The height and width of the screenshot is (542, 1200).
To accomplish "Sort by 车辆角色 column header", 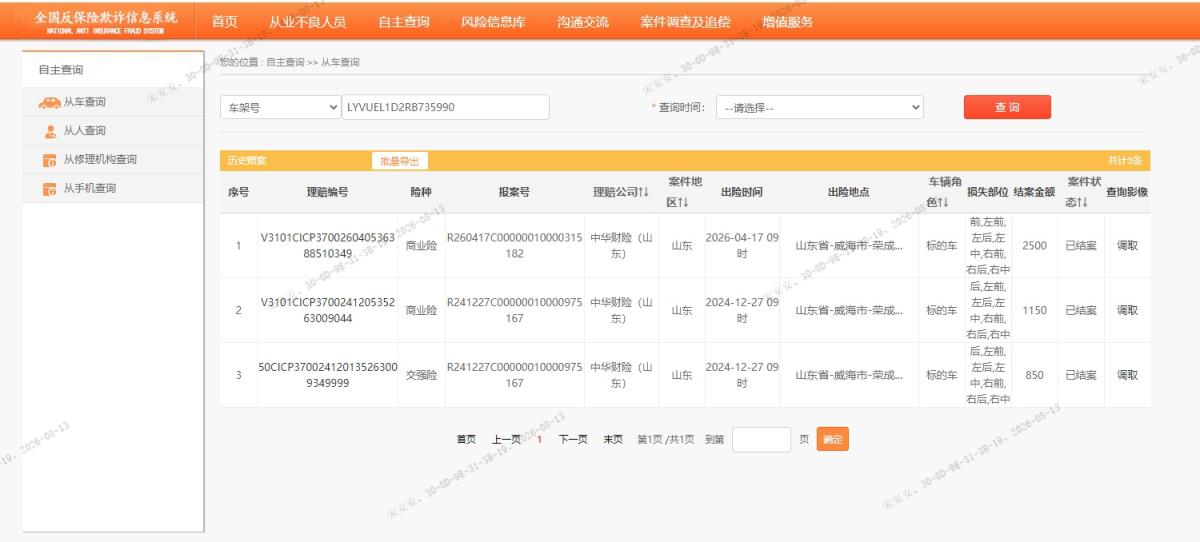I will (x=943, y=191).
